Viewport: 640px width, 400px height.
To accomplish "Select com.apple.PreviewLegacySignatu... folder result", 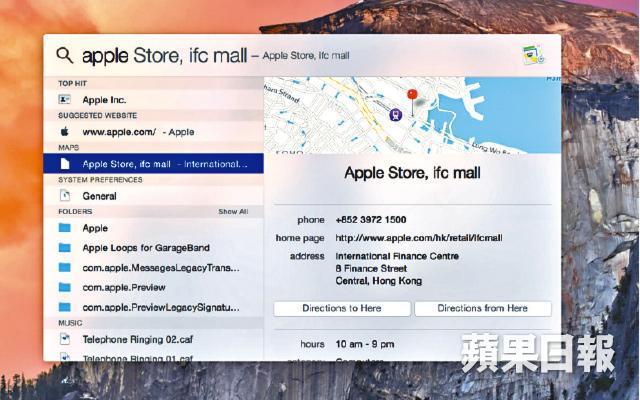I will 153,307.
